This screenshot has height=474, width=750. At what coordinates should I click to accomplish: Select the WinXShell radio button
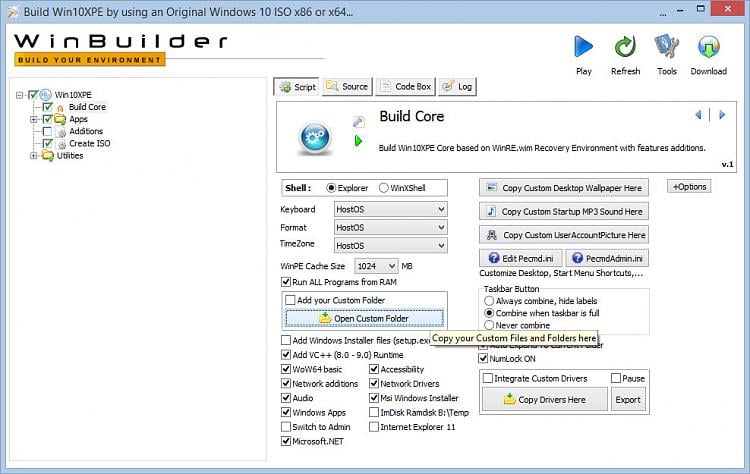(384, 188)
